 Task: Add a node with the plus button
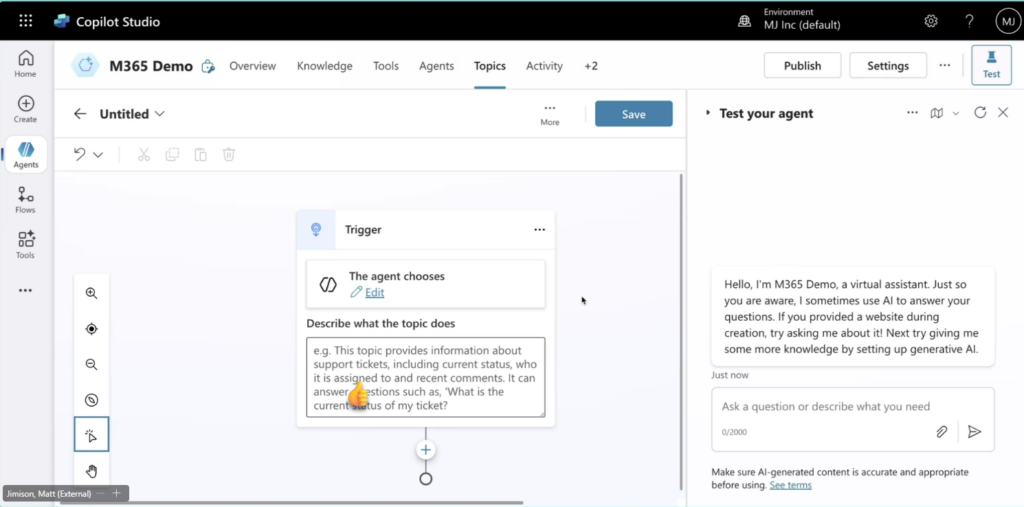[x=426, y=450]
